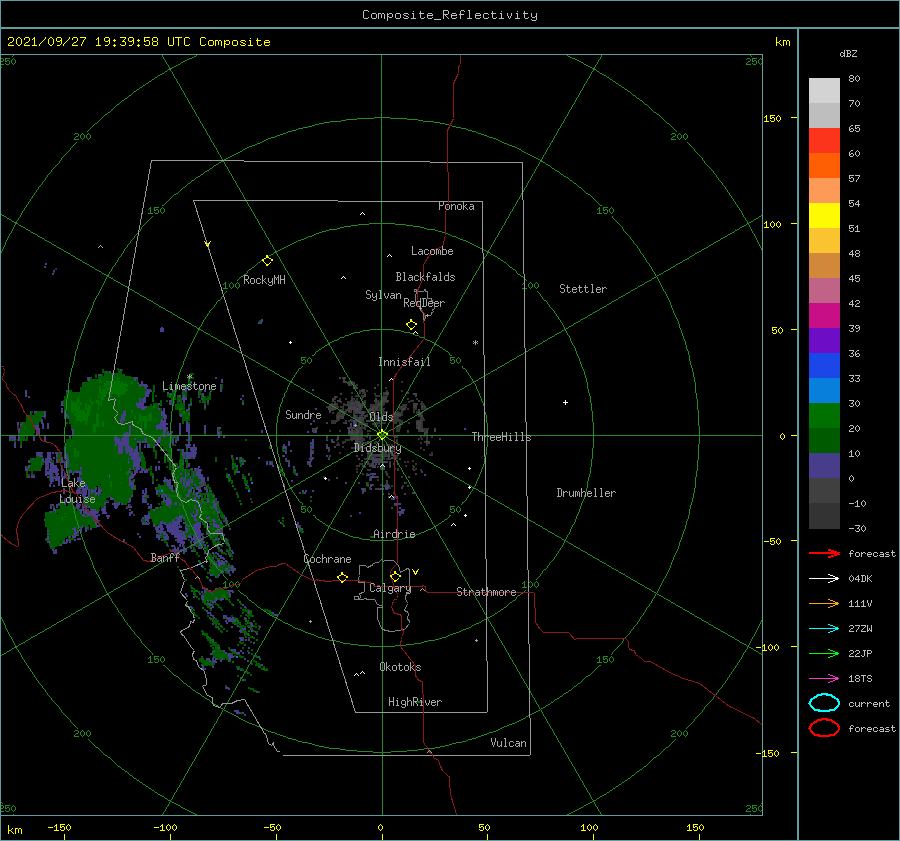Click the current legend text
The image size is (900, 841).
869,703
